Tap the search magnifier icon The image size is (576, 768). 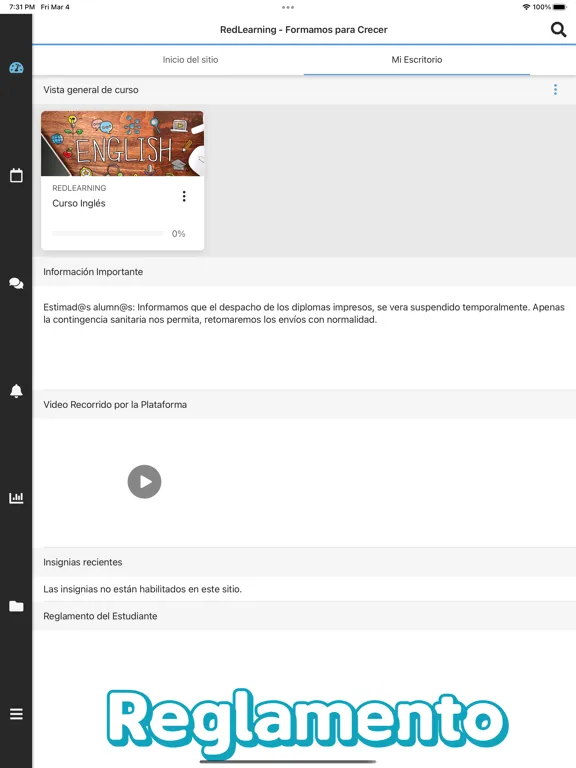pyautogui.click(x=558, y=29)
